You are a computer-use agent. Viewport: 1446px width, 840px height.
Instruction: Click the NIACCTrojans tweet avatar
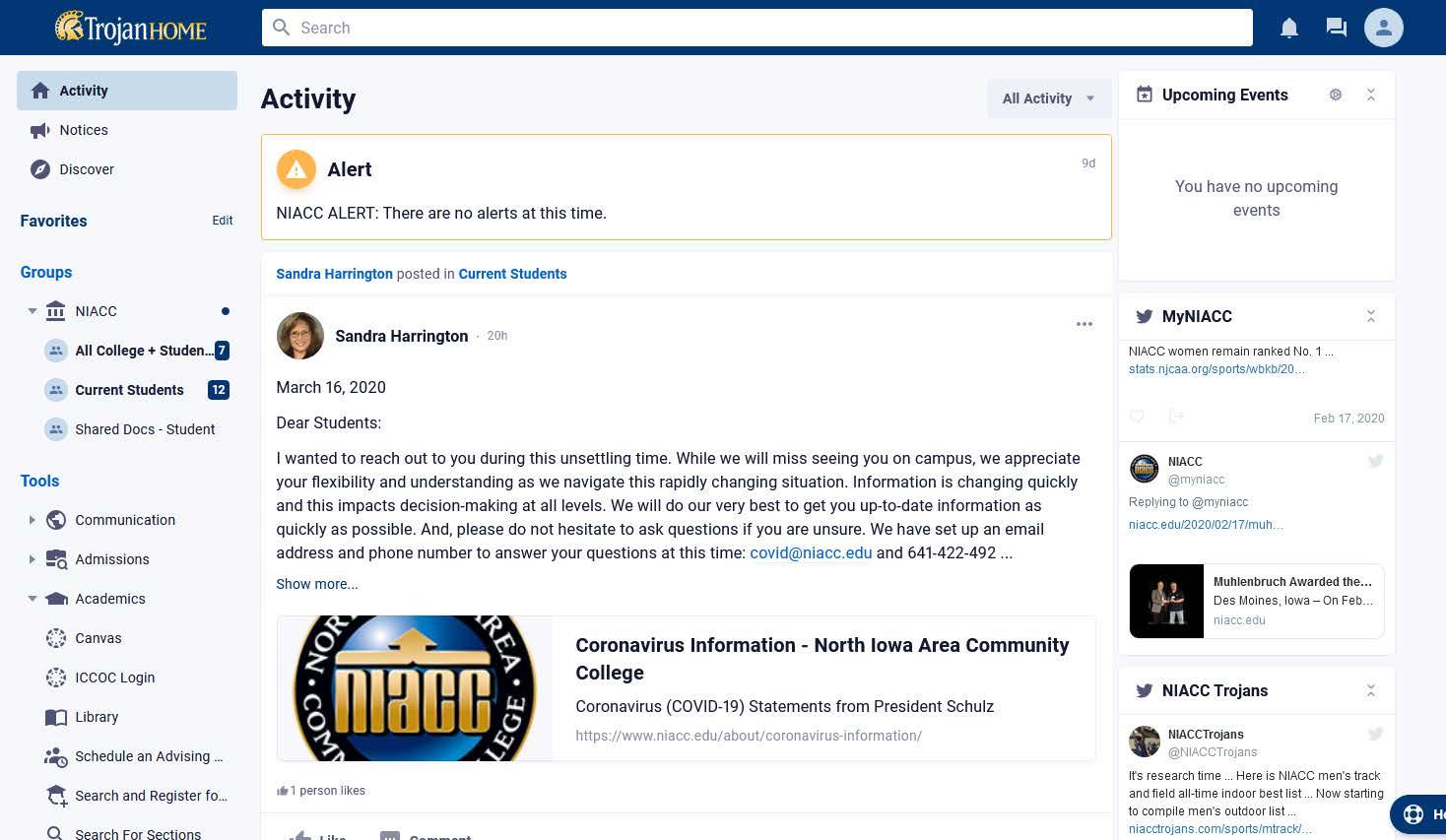1144,742
